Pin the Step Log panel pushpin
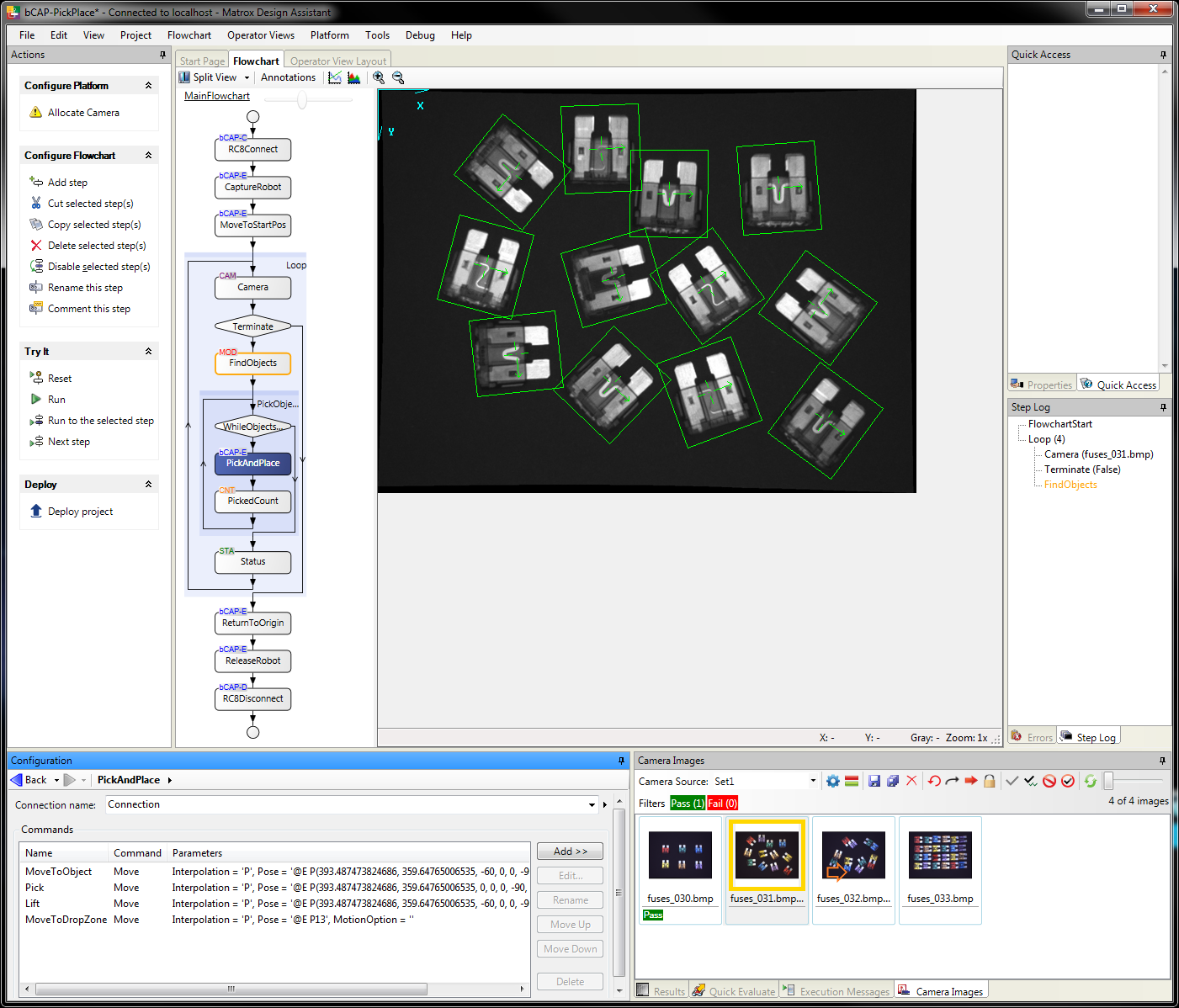Viewport: 1179px width, 1008px height. [x=1163, y=407]
